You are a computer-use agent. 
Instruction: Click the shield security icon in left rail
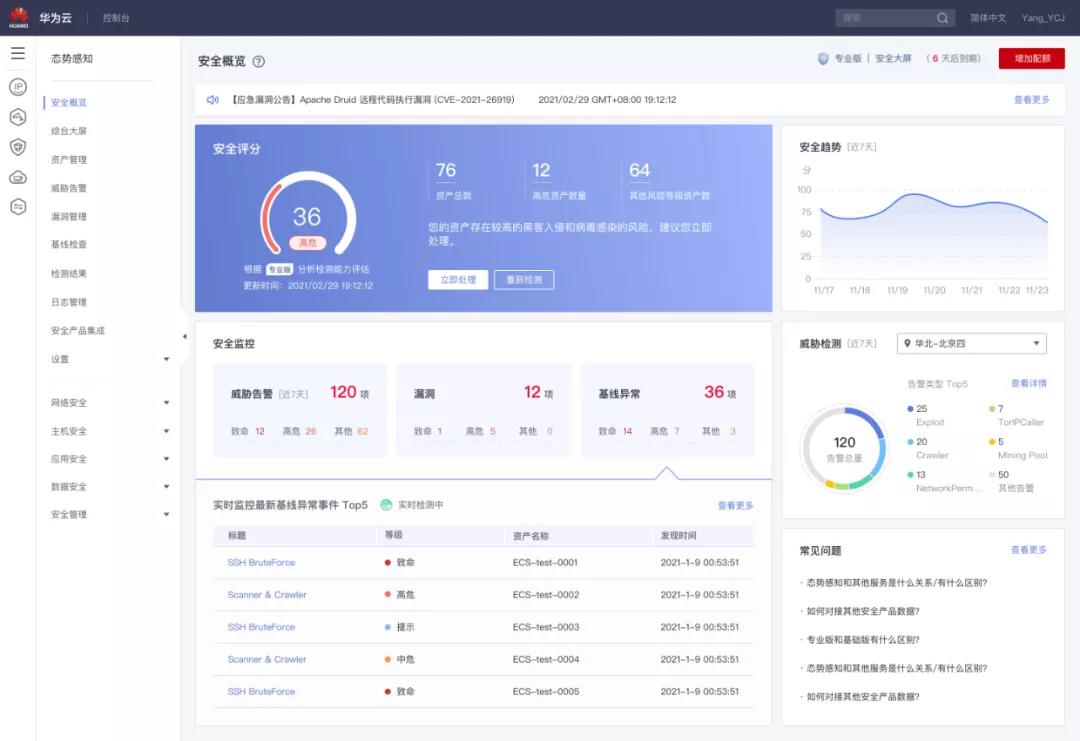point(17,147)
